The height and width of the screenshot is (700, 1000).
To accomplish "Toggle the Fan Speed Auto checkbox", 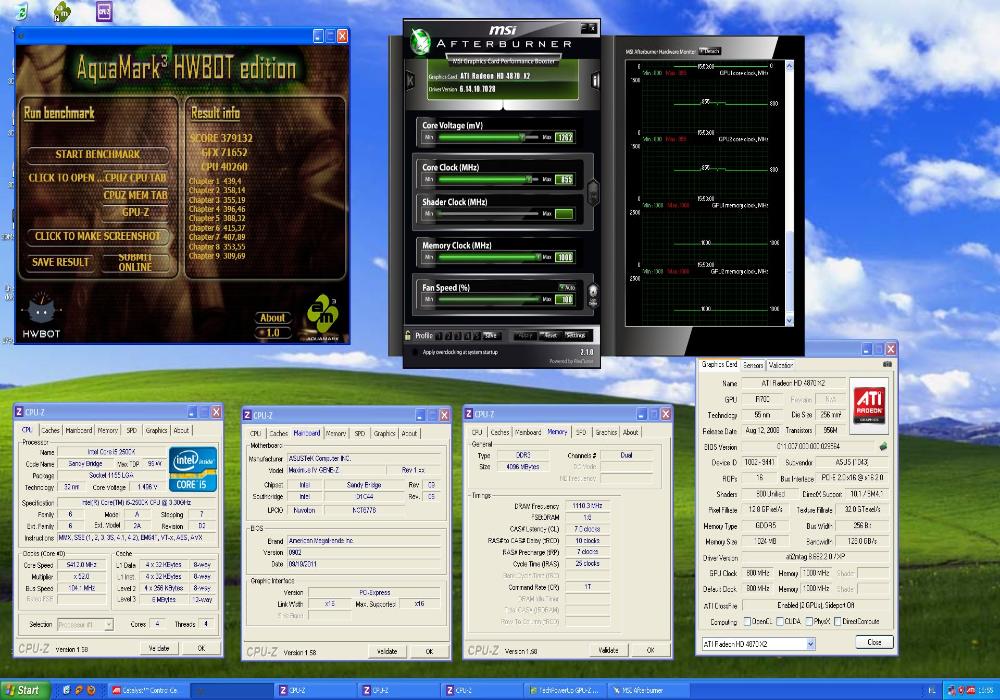I will [562, 287].
